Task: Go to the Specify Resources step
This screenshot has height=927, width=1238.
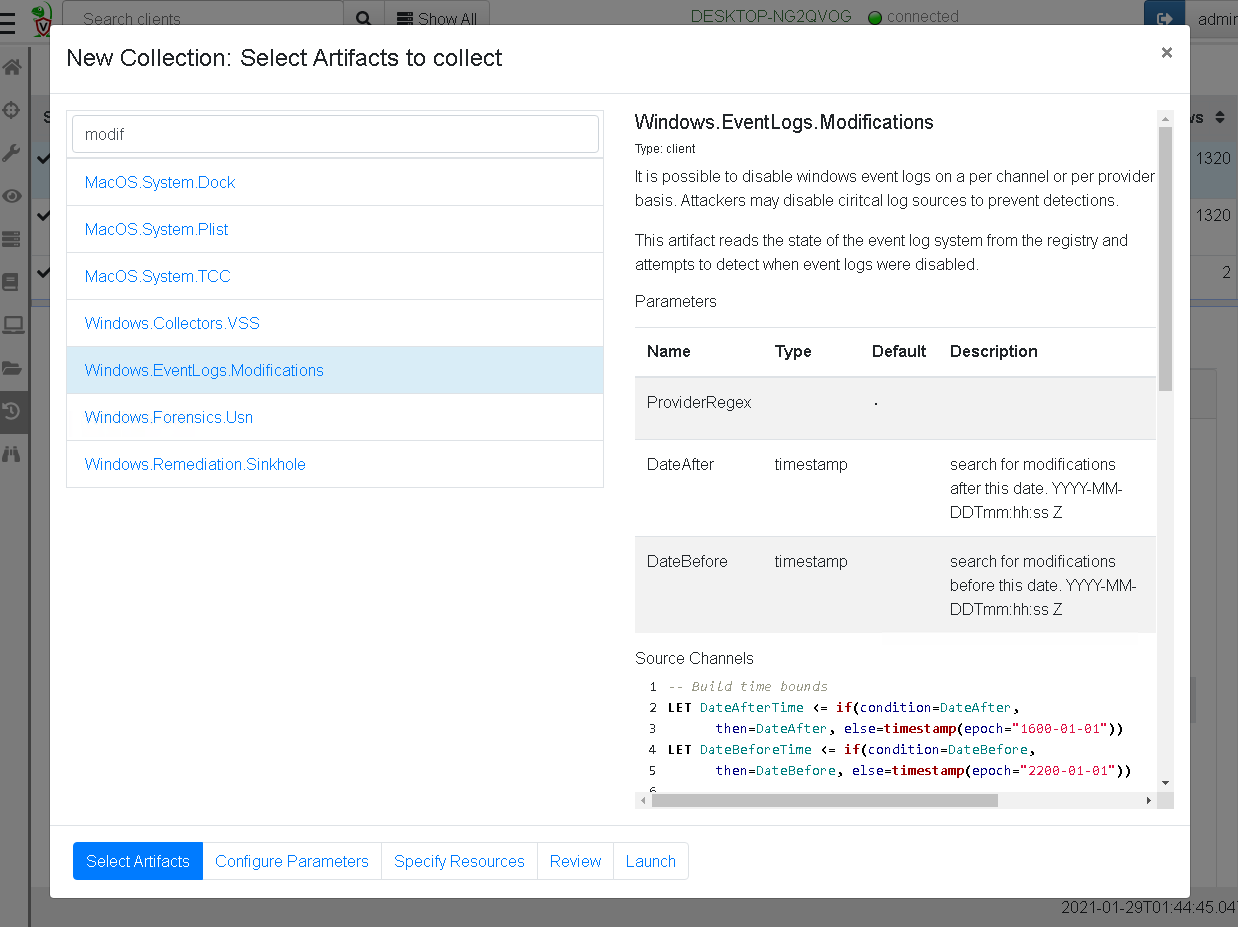Action: [459, 861]
